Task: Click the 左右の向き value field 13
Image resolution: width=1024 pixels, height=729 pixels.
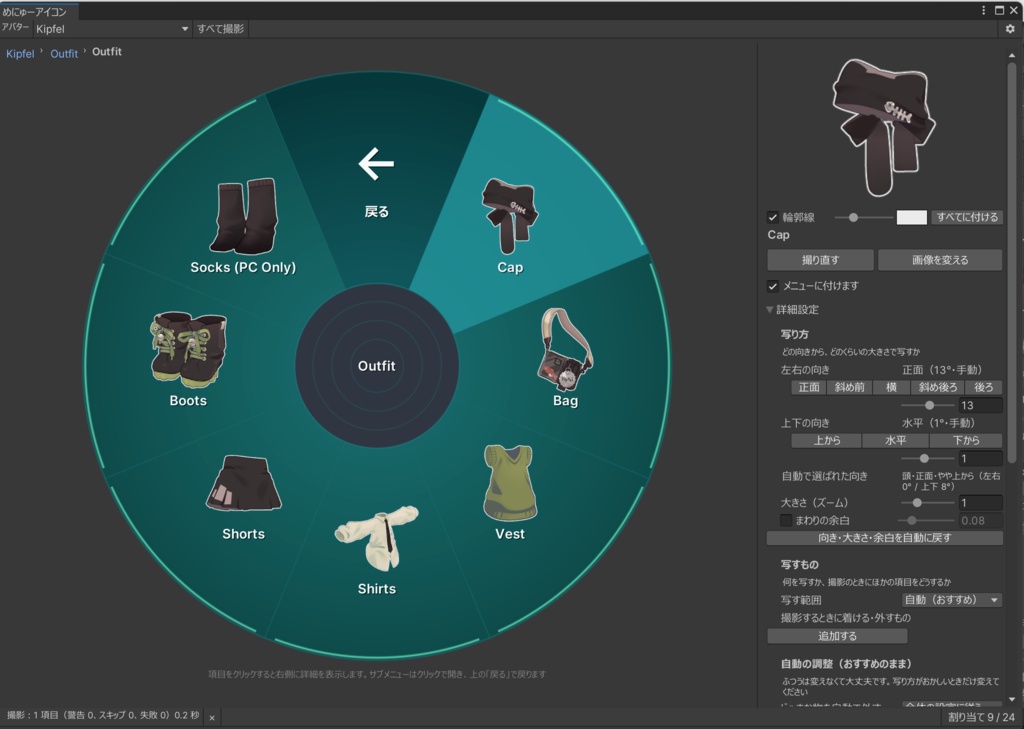Action: [x=980, y=405]
